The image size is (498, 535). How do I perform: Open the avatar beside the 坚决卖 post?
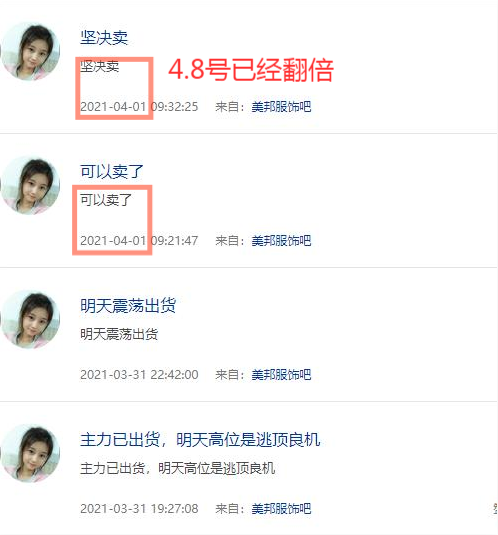(30, 51)
